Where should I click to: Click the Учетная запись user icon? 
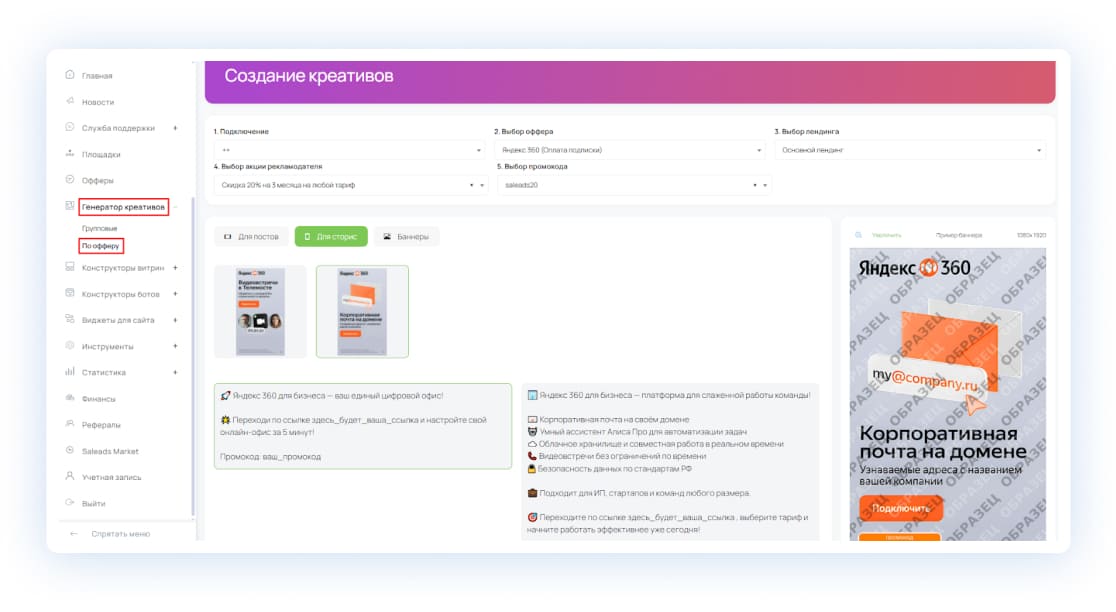click(70, 477)
